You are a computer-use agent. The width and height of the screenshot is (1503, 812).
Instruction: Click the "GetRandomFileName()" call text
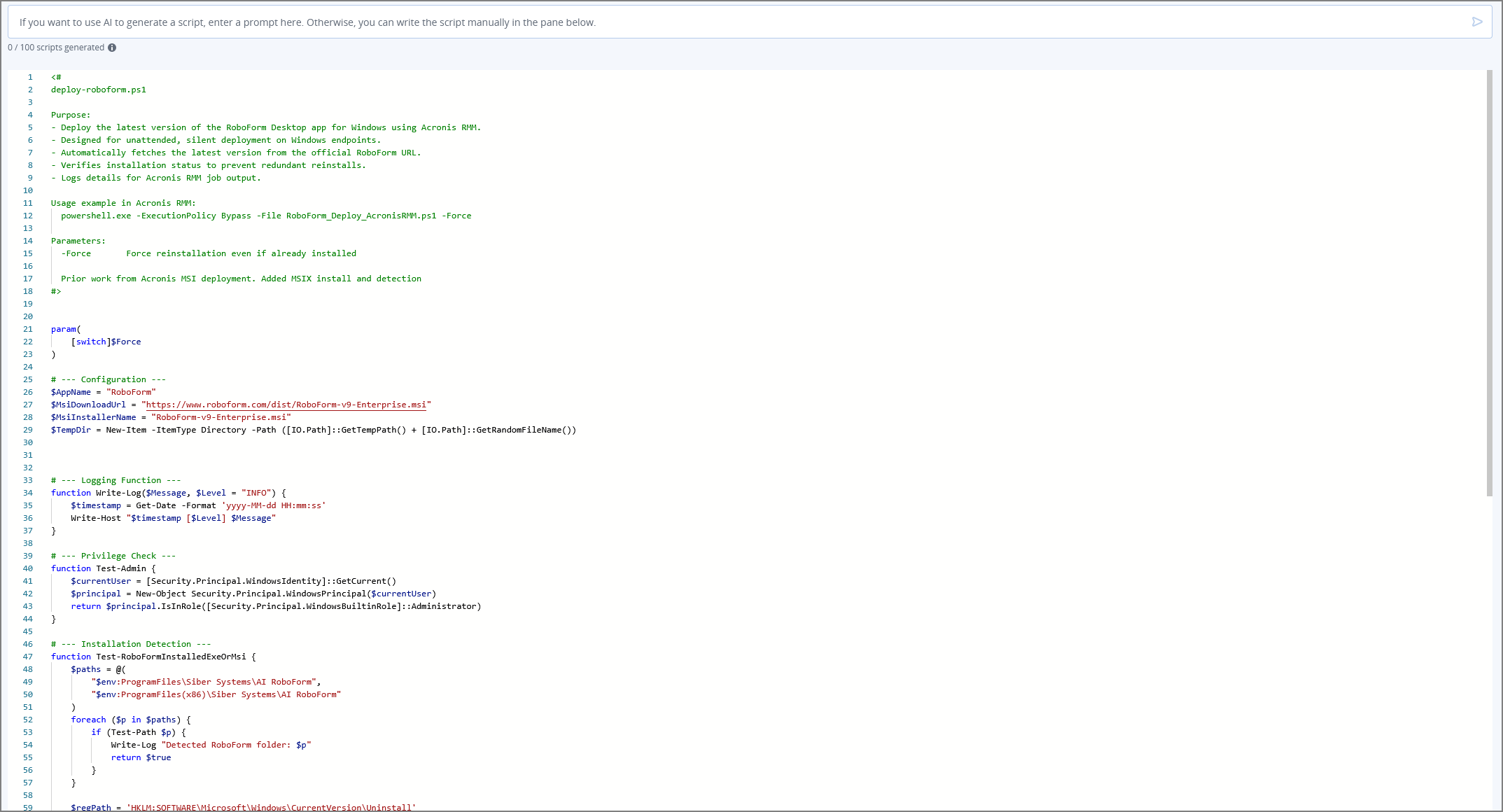524,430
